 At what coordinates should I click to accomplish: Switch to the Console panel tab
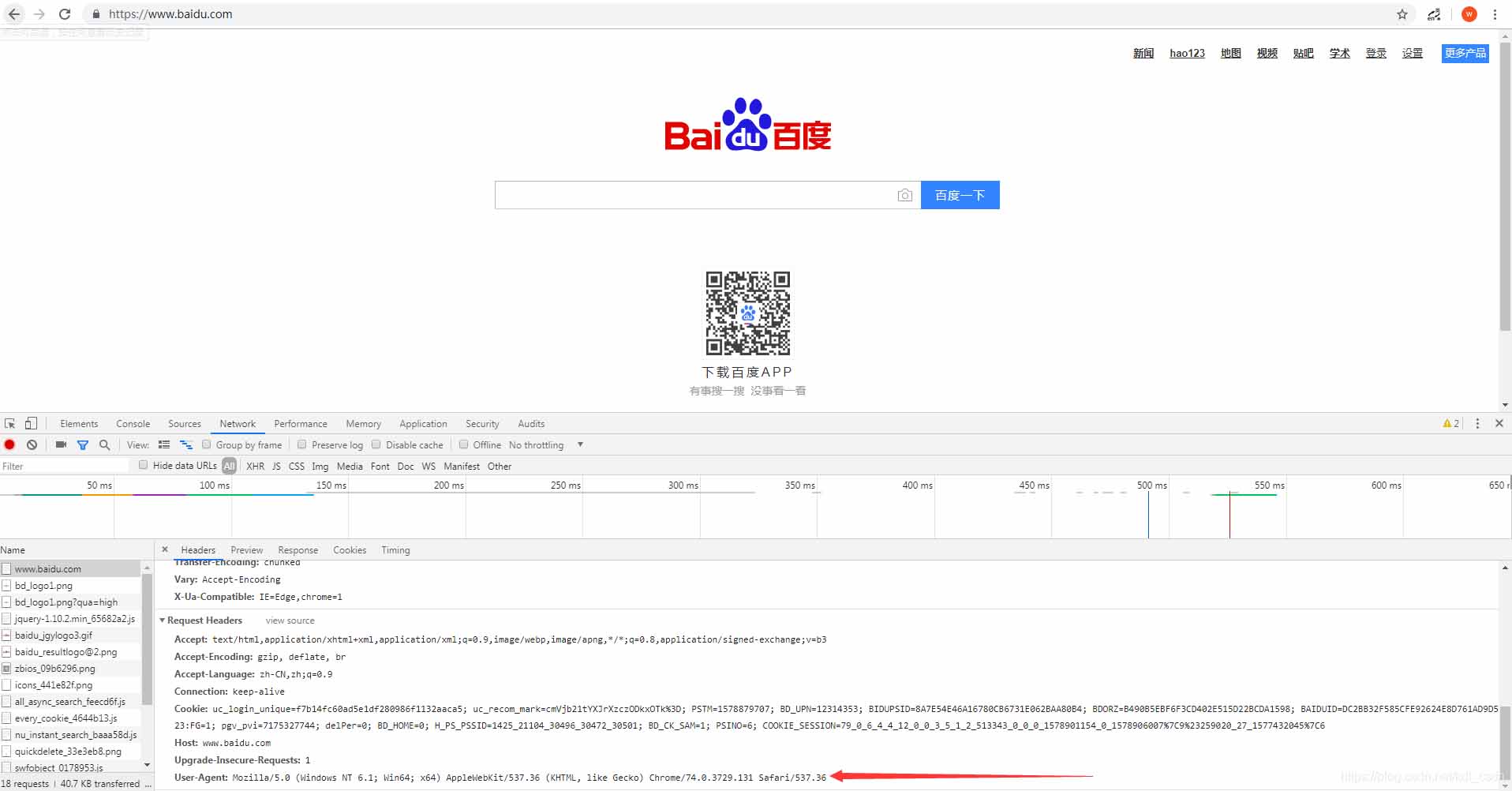tap(133, 424)
